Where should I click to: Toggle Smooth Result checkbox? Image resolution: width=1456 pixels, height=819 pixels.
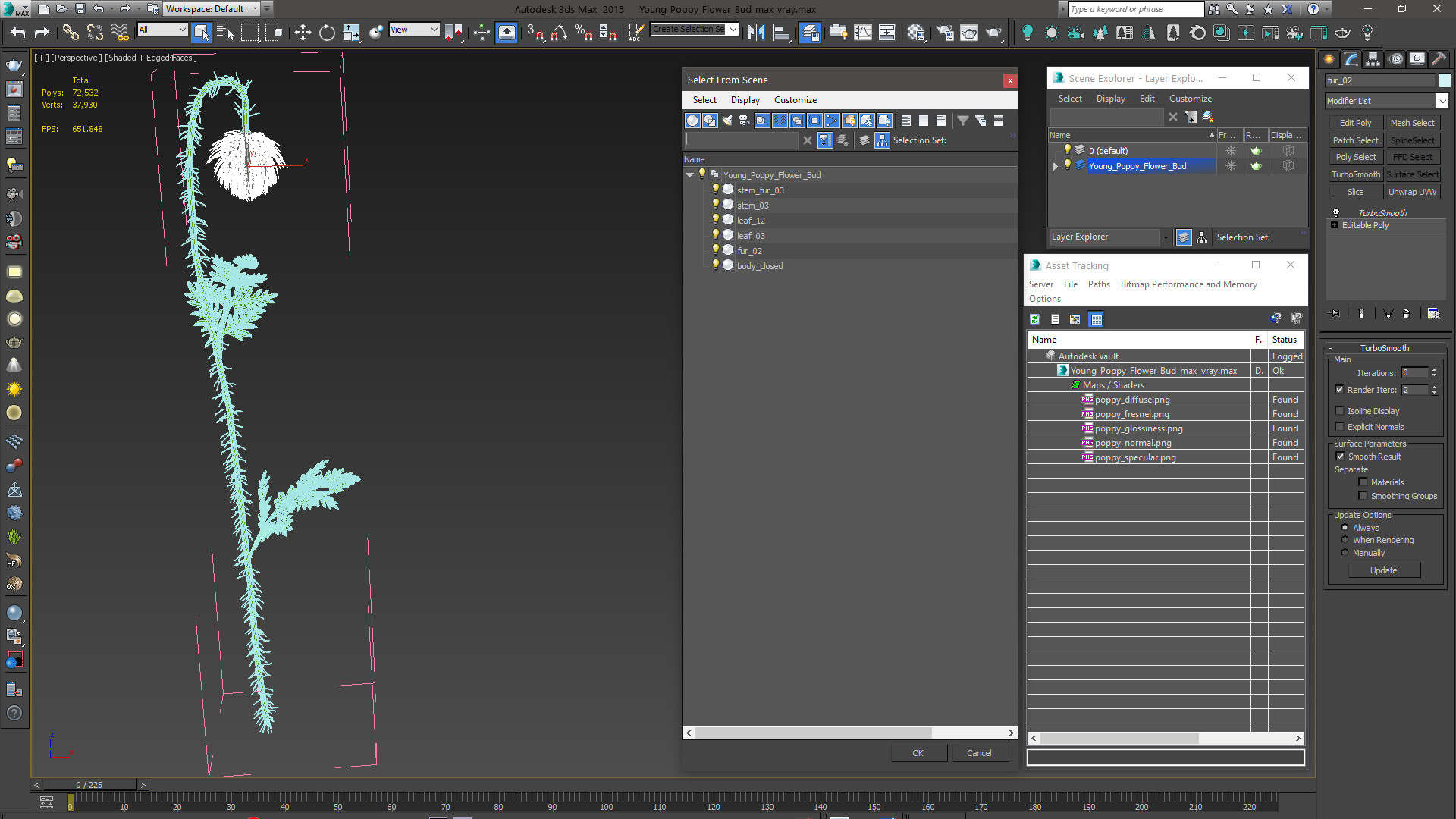click(x=1340, y=457)
